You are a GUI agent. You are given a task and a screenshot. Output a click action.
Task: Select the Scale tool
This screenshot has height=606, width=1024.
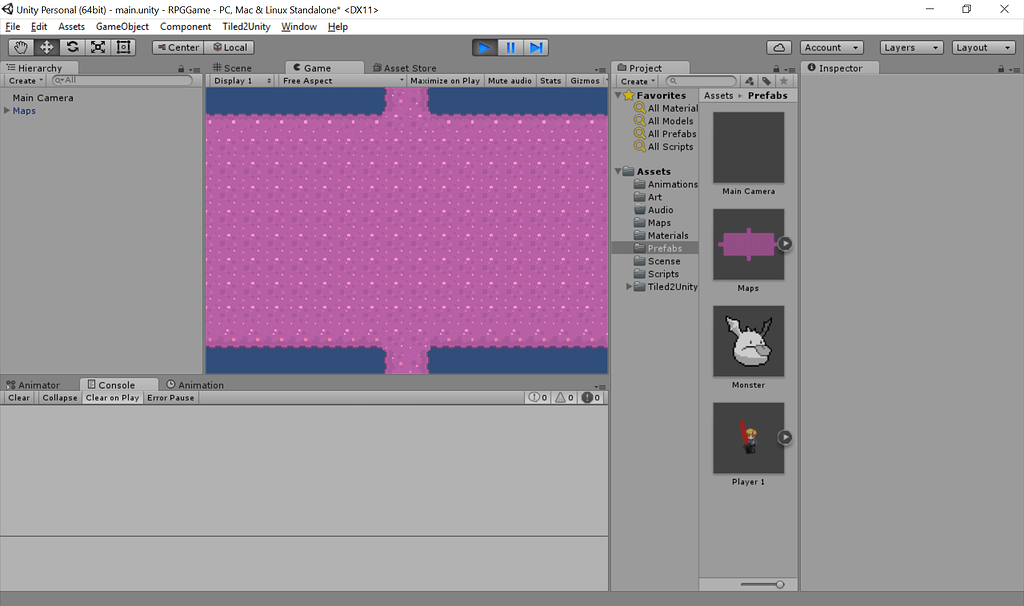click(x=97, y=47)
